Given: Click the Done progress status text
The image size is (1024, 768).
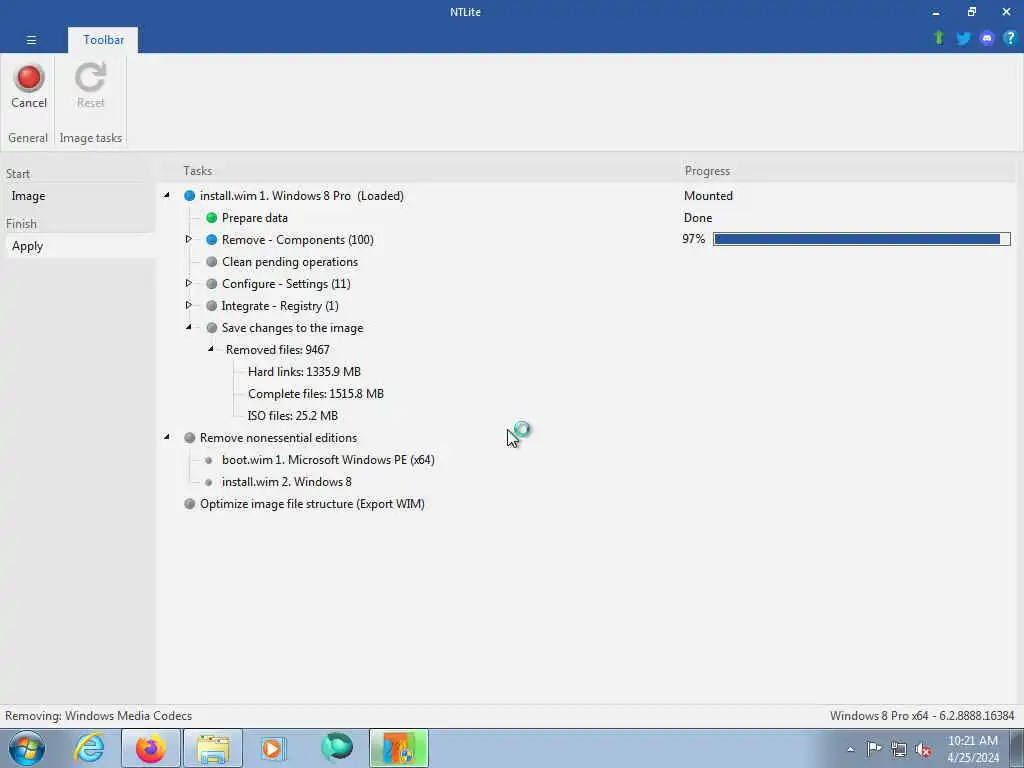Looking at the screenshot, I should 697,218.
